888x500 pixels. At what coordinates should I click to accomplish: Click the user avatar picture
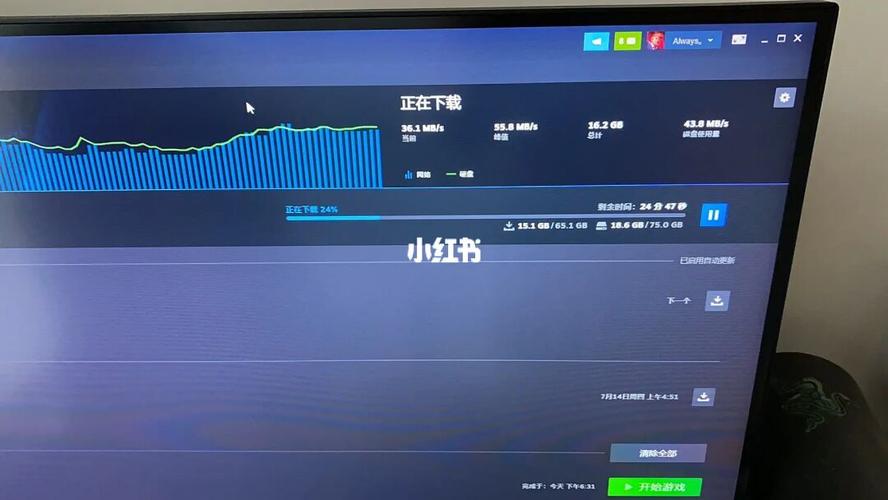tap(655, 41)
